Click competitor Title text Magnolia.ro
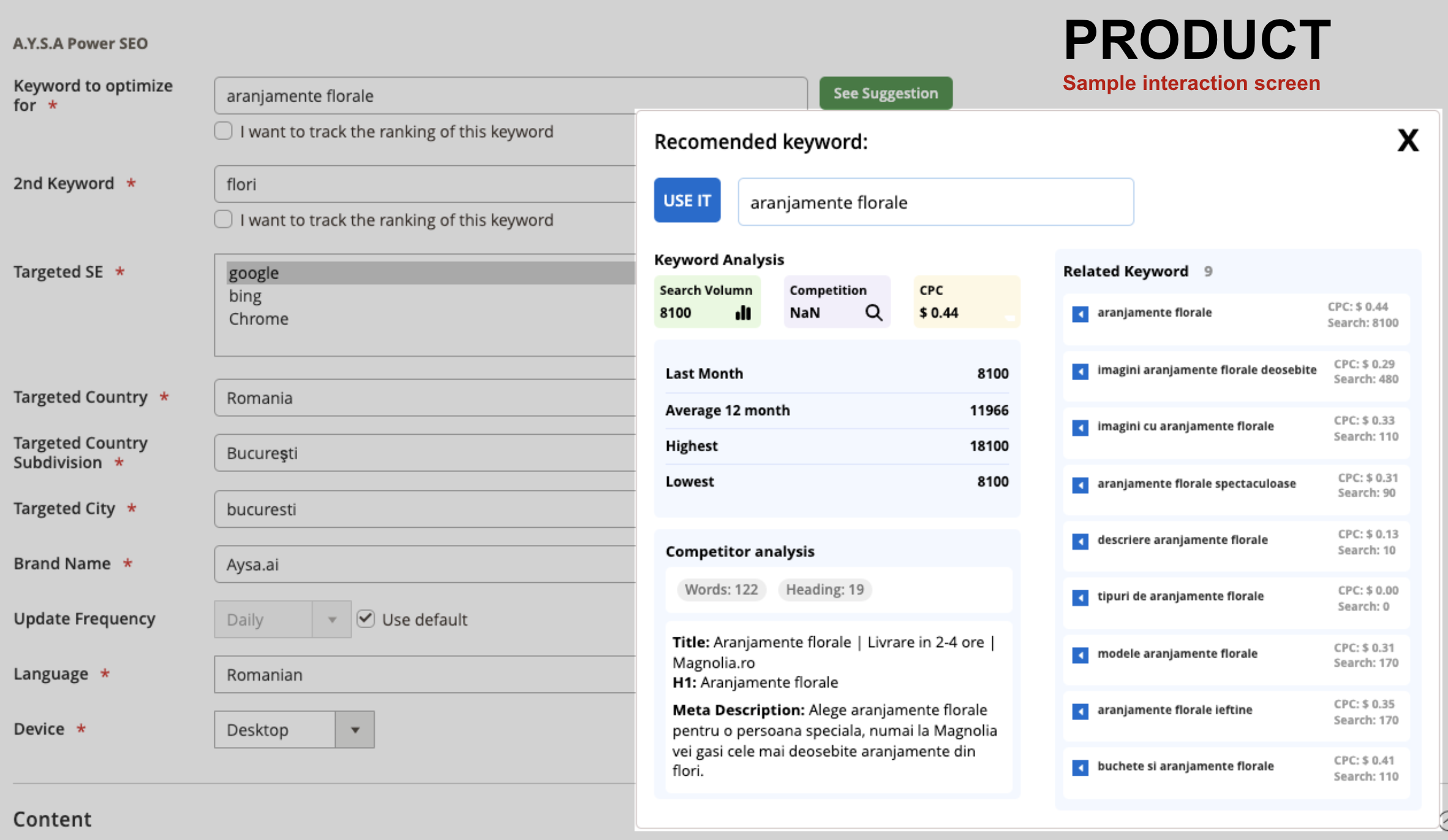Viewport: 1448px width, 840px height. coord(714,662)
